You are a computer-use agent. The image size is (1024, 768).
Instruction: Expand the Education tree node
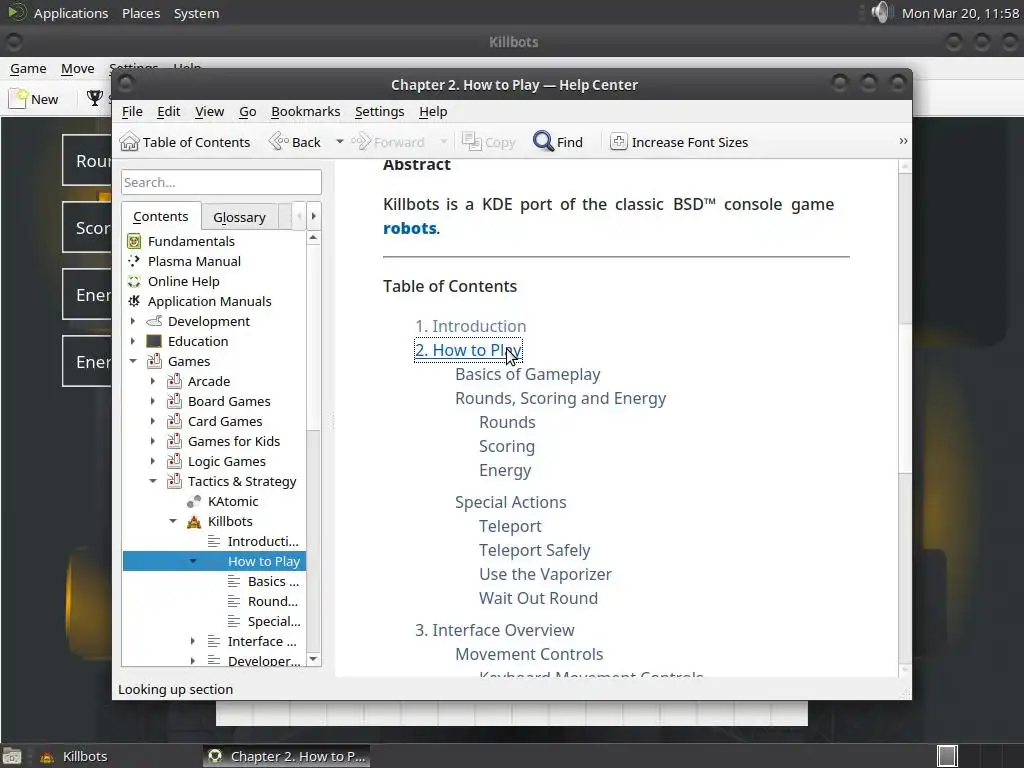[x=133, y=342]
